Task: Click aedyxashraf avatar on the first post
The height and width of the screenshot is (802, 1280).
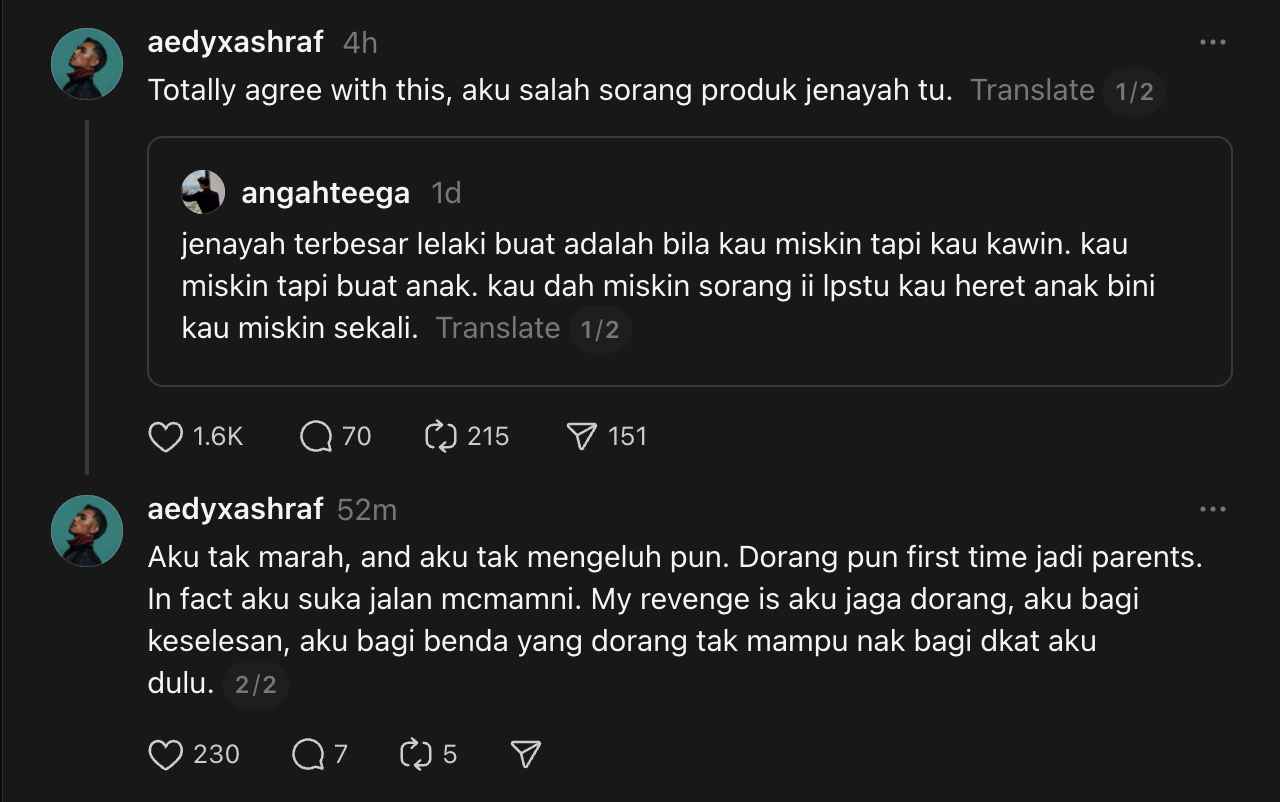Action: [x=87, y=64]
